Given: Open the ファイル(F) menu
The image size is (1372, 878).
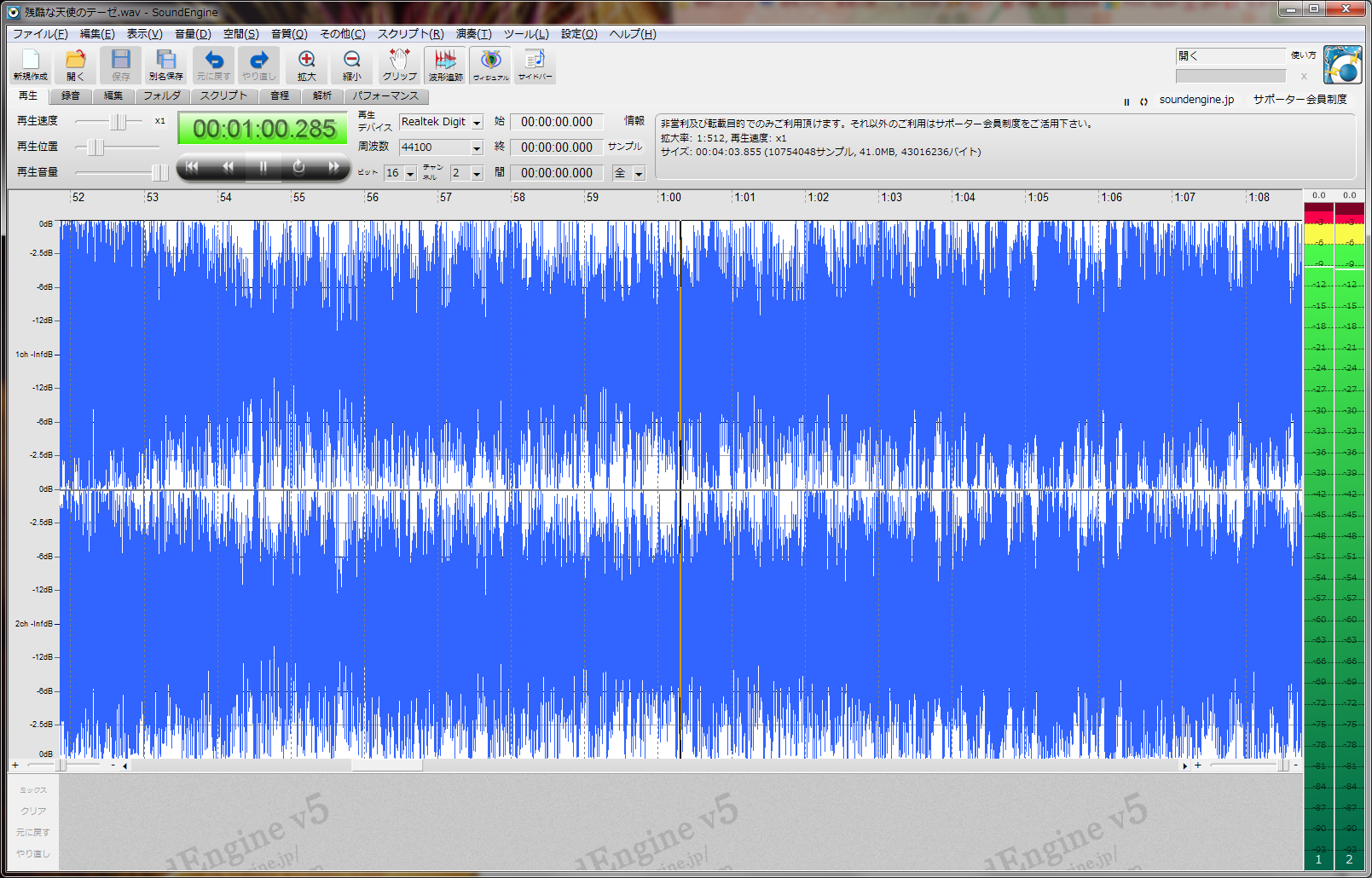Looking at the screenshot, I should coord(40,34).
